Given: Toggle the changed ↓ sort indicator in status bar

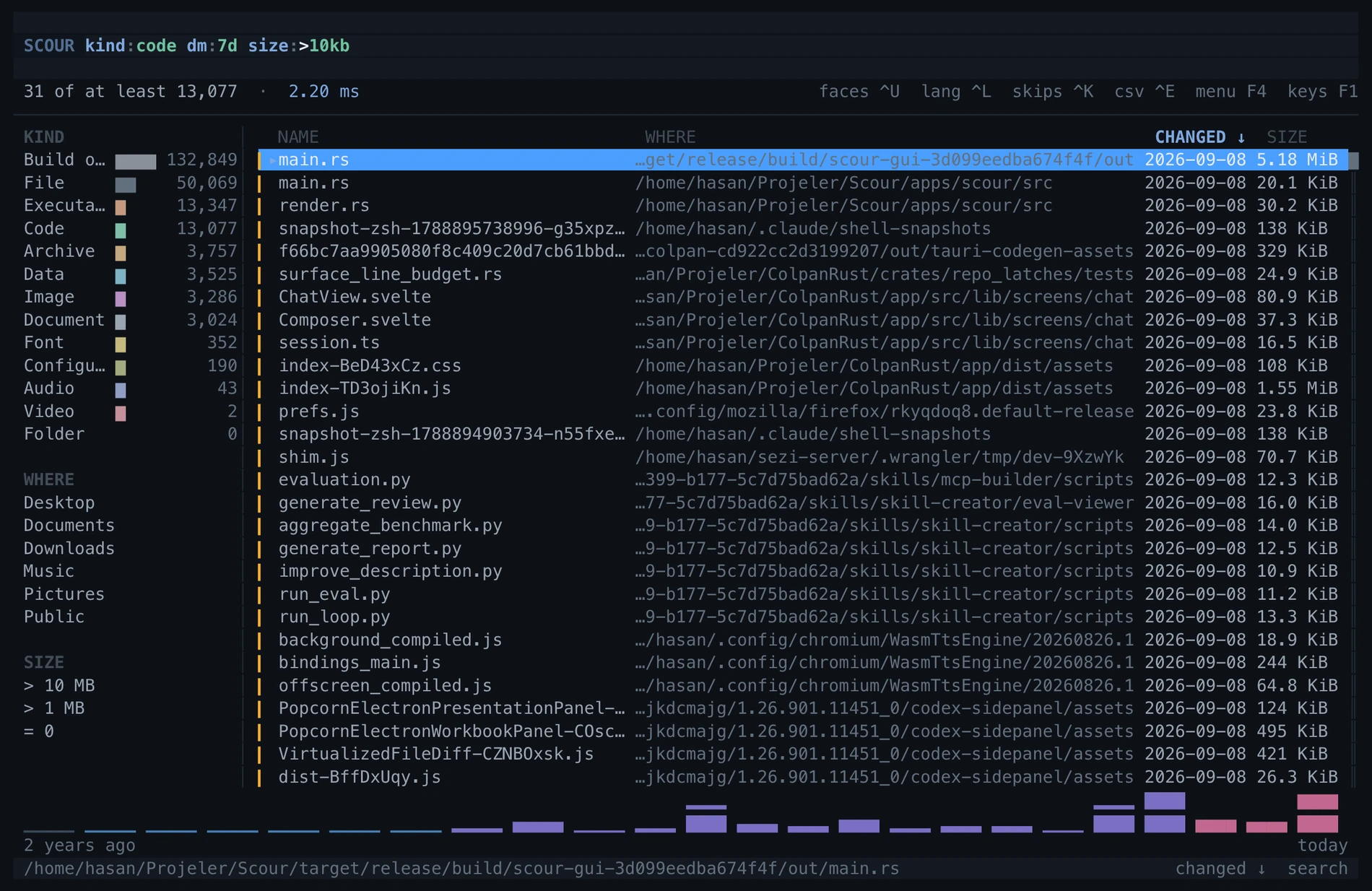Looking at the screenshot, I should (1220, 869).
